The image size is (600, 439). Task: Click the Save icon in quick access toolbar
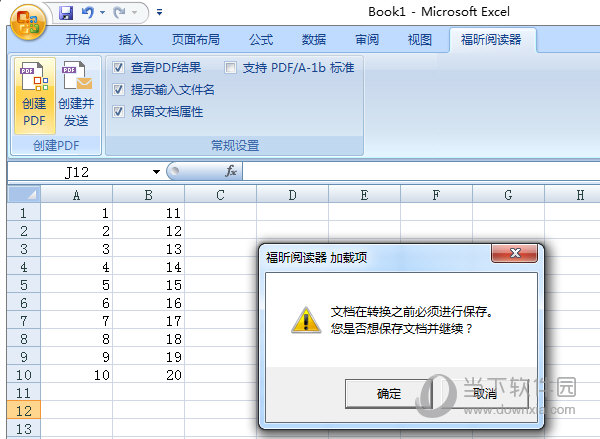click(67, 14)
